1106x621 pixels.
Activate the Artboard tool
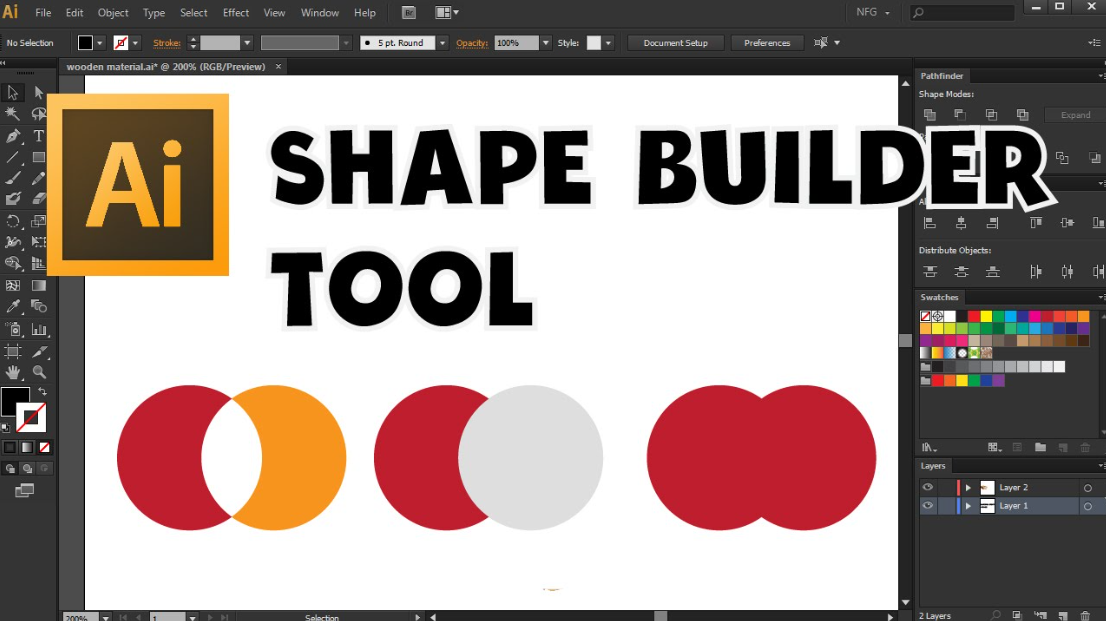(x=13, y=351)
